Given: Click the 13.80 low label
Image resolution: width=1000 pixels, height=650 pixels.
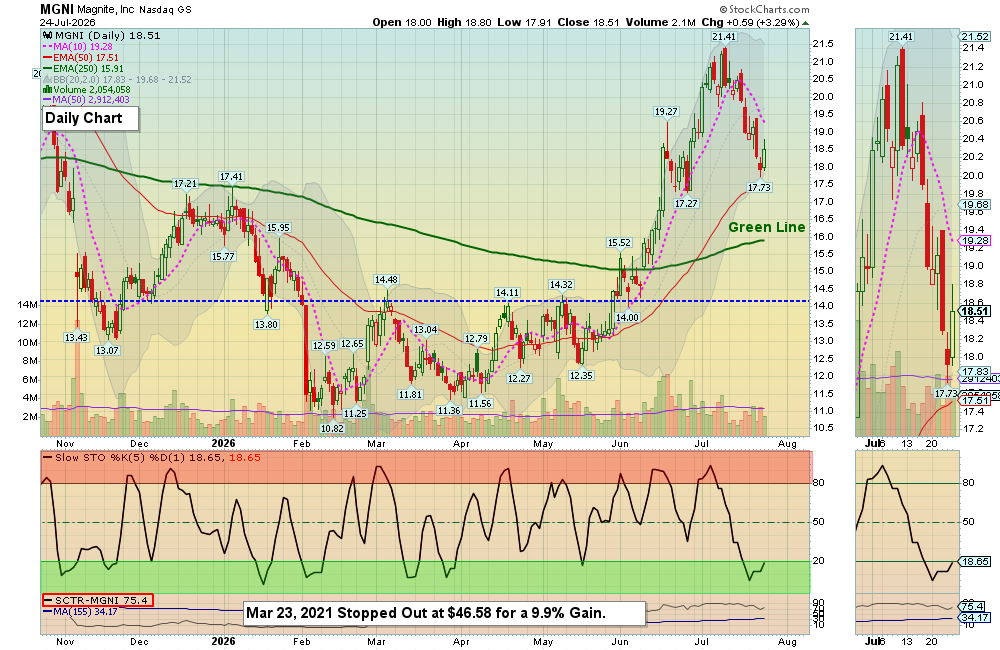Looking at the screenshot, I should coord(267,324).
